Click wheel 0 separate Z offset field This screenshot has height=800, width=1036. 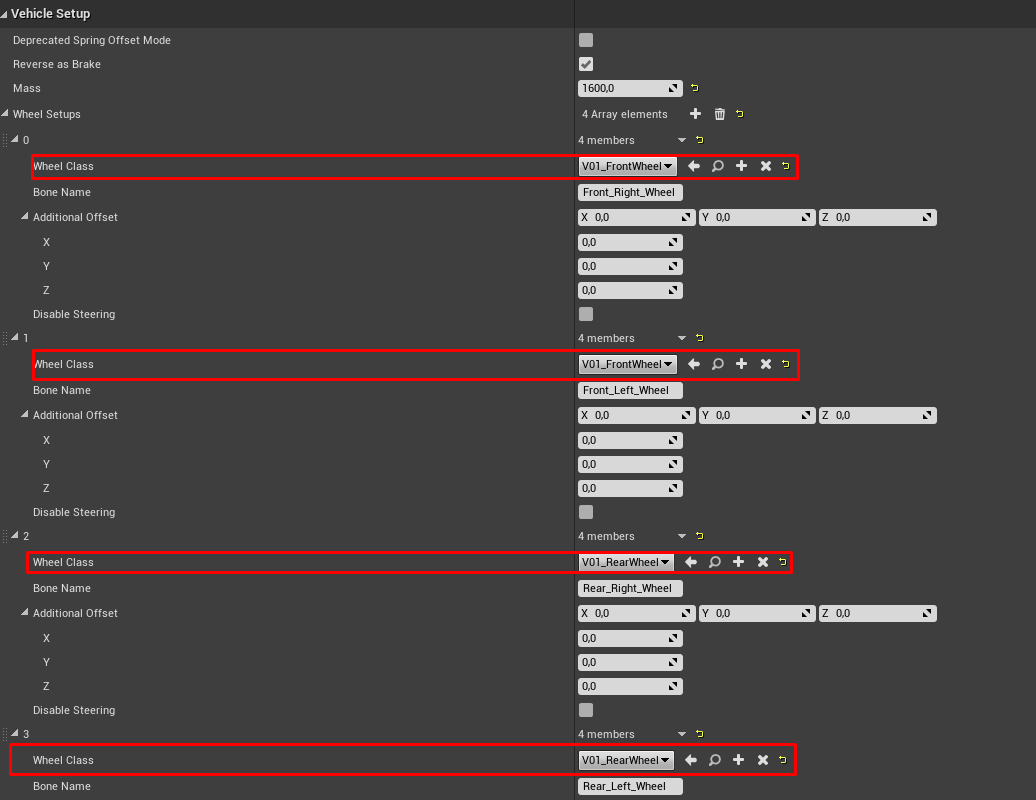(x=630, y=290)
